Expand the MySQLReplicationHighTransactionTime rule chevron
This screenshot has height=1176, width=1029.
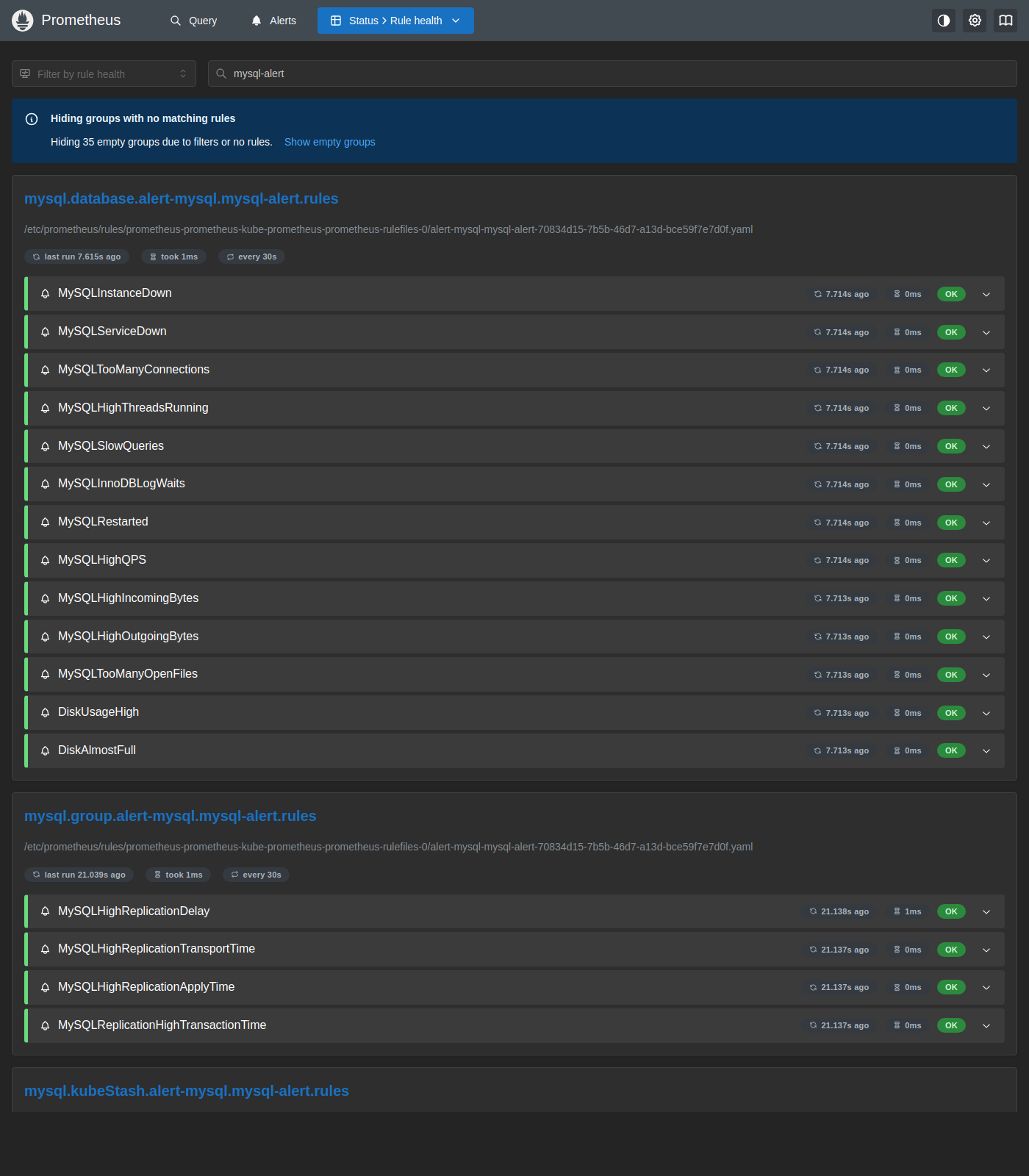[986, 1025]
